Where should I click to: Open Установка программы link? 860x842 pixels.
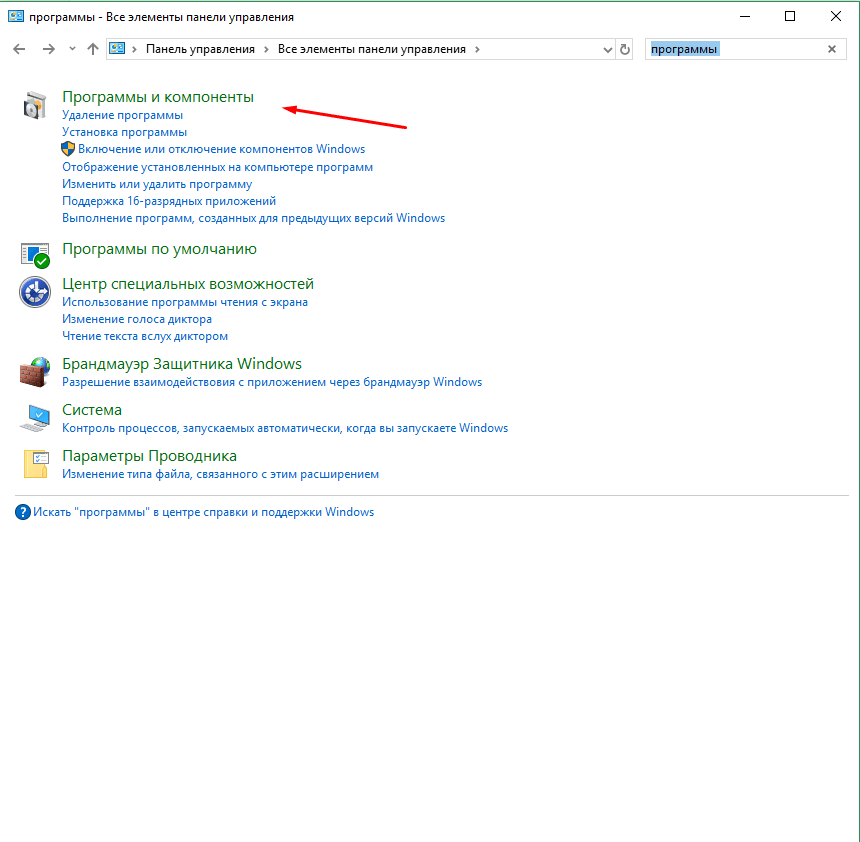coord(125,132)
